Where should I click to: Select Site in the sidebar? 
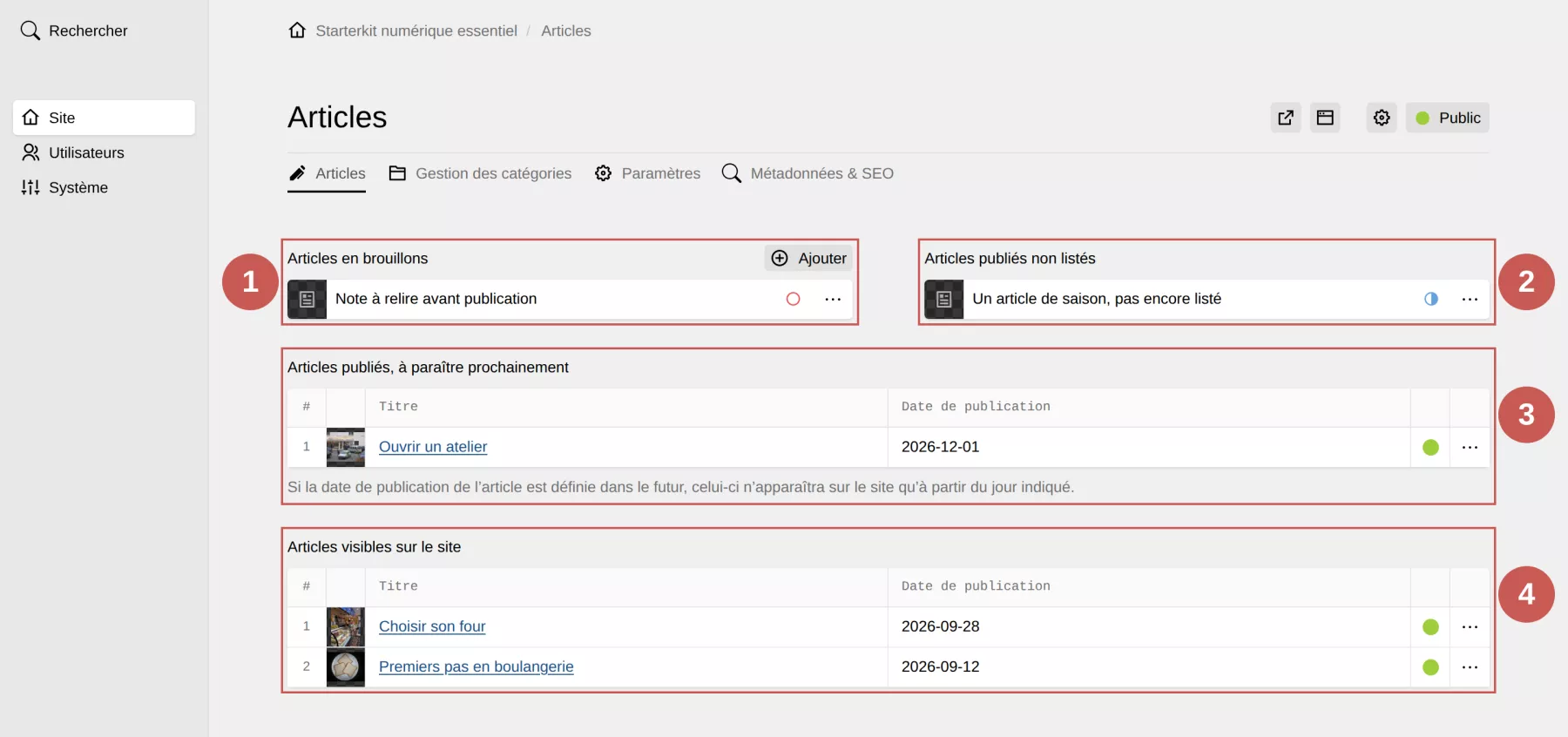[104, 118]
